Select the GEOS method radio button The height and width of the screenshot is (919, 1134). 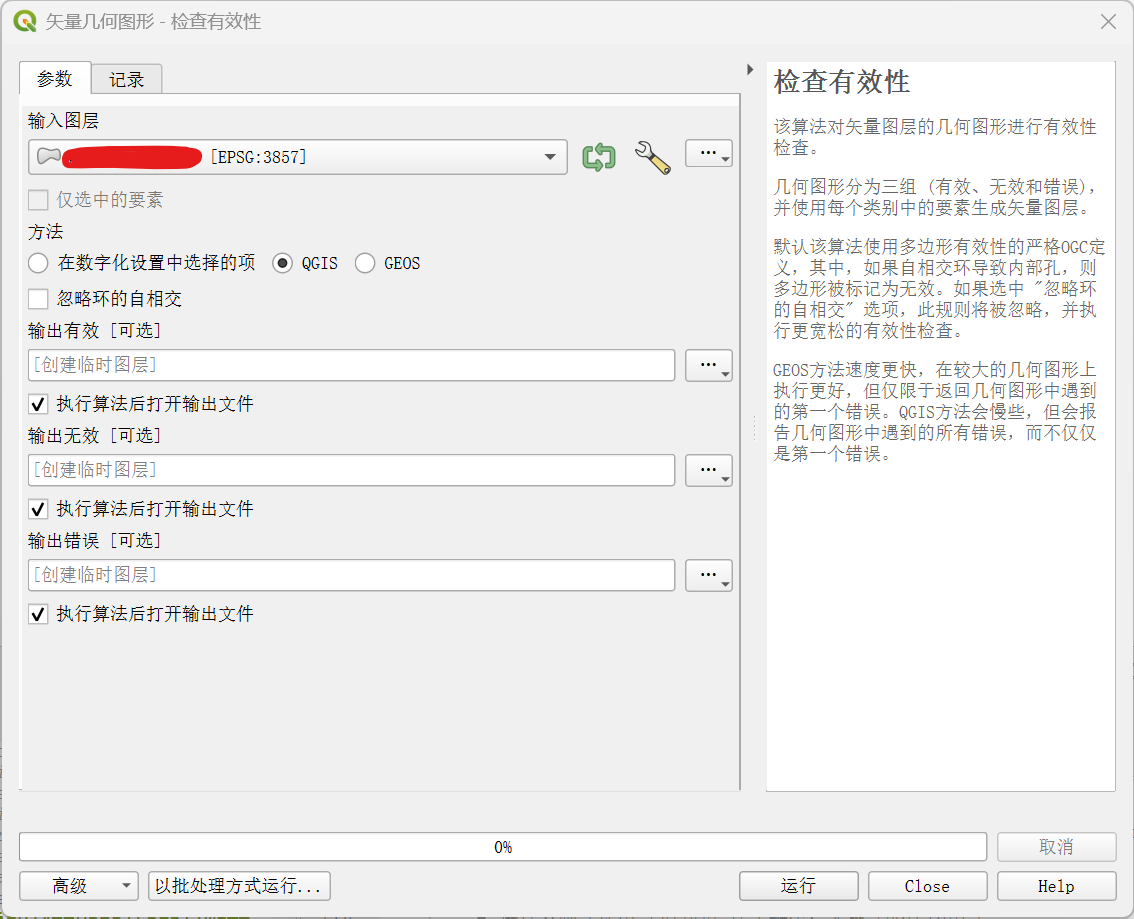(x=365, y=264)
